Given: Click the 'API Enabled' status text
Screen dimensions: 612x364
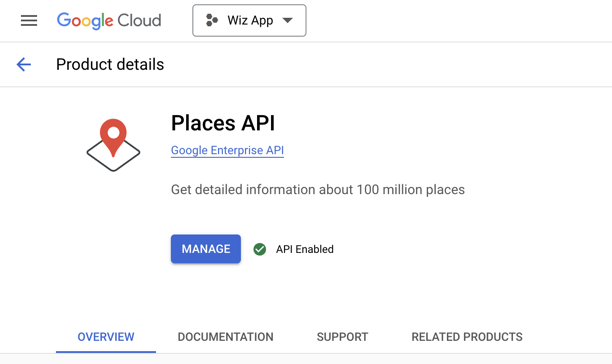Looking at the screenshot, I should pos(305,249).
